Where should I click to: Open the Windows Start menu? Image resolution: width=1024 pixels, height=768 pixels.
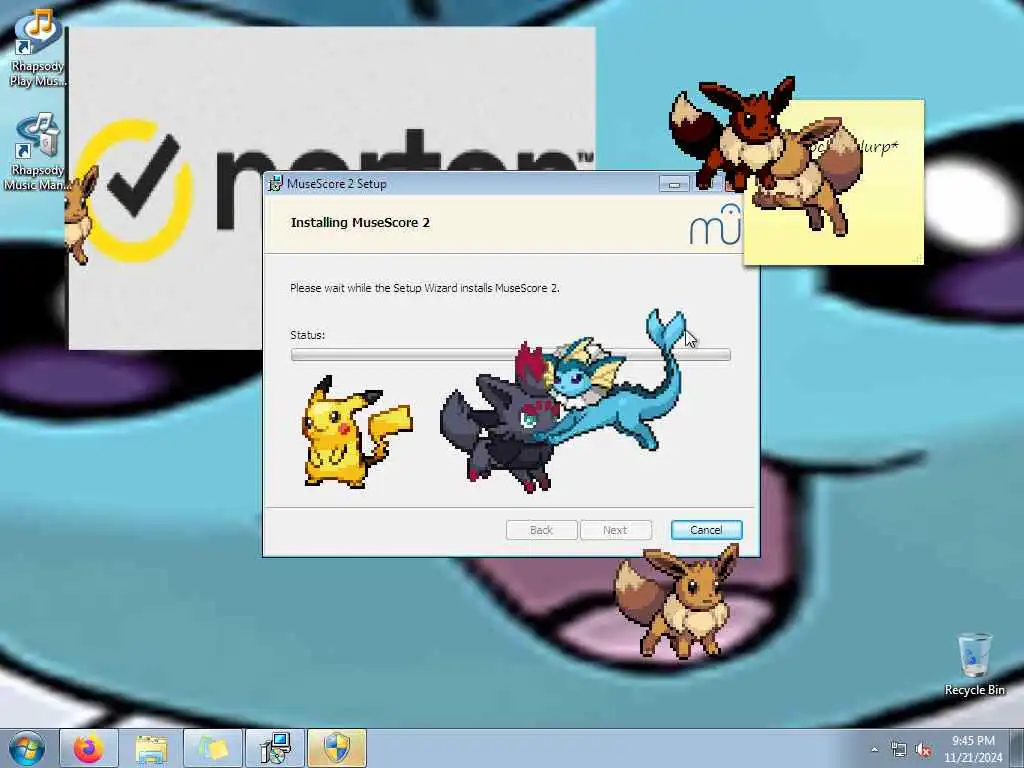(x=27, y=748)
